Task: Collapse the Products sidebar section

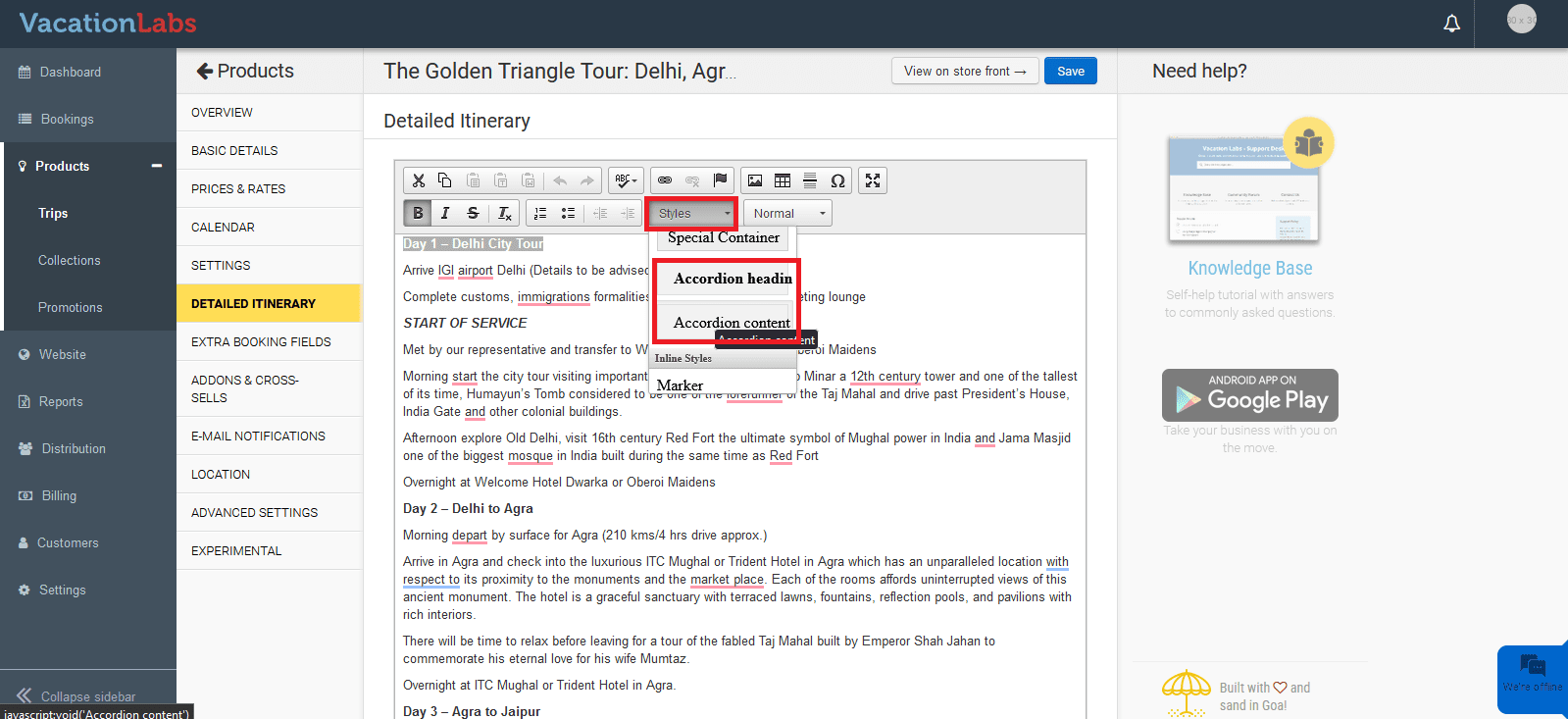Action: point(156,166)
